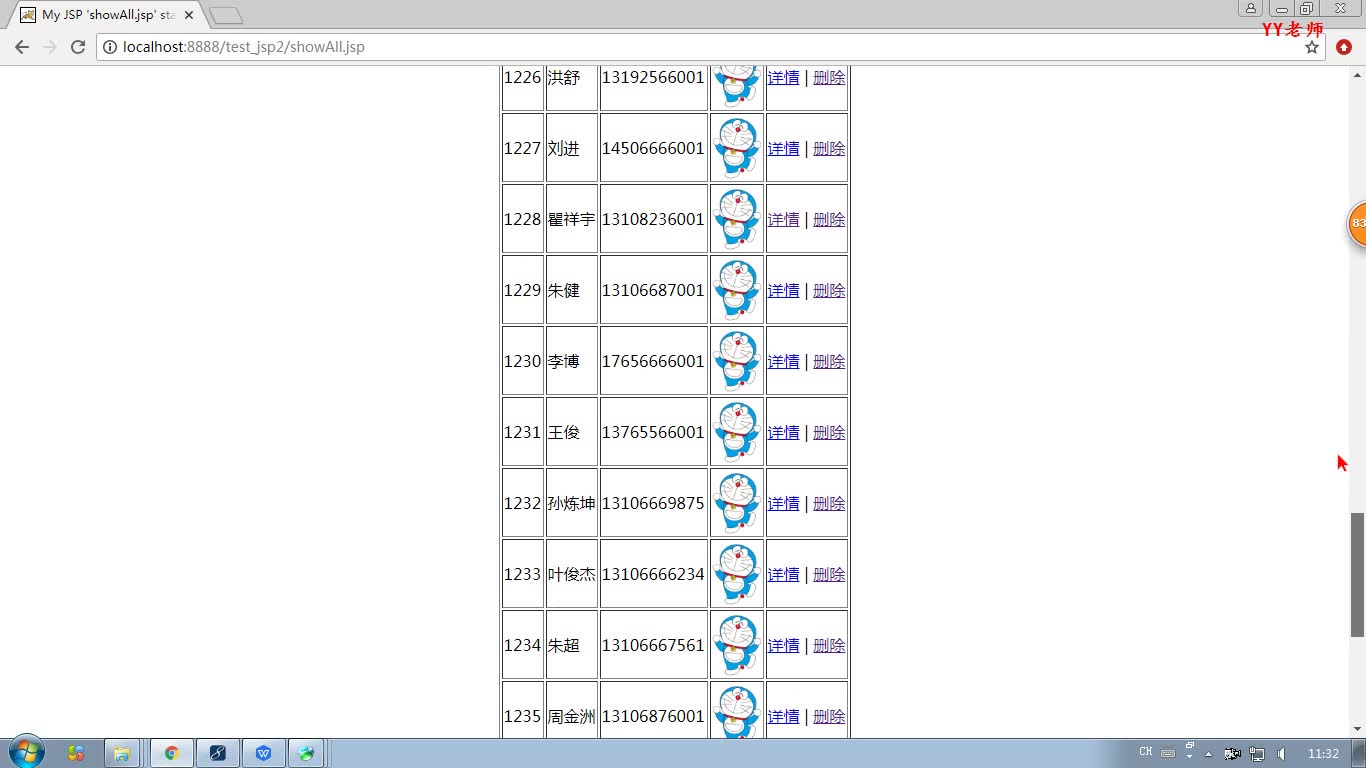Screen dimensions: 1366x768
Task: Switch to Chrome in the taskbar
Action: [x=171, y=753]
